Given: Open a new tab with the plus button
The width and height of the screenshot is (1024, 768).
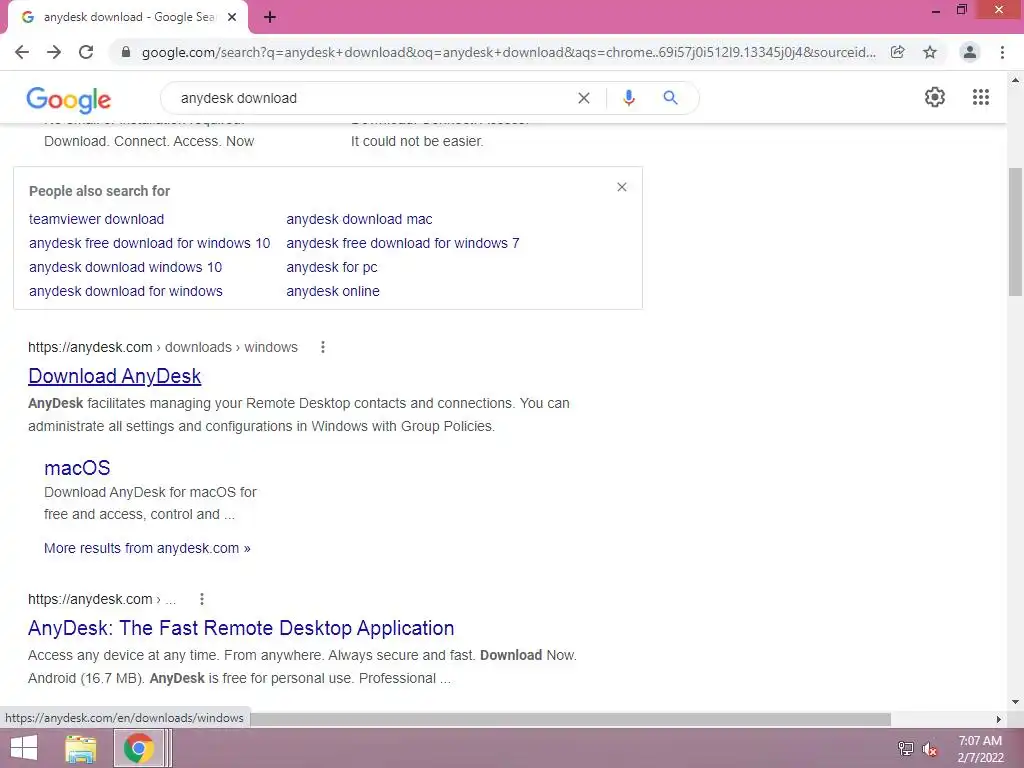Looking at the screenshot, I should click(x=270, y=17).
